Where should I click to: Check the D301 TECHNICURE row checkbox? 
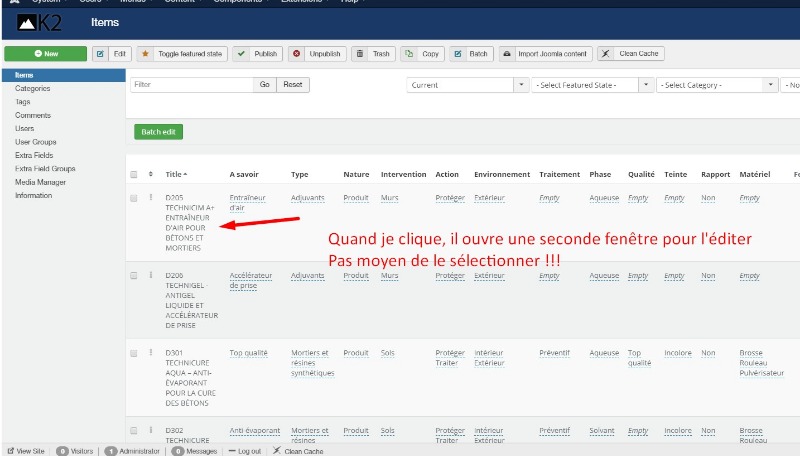tap(134, 353)
